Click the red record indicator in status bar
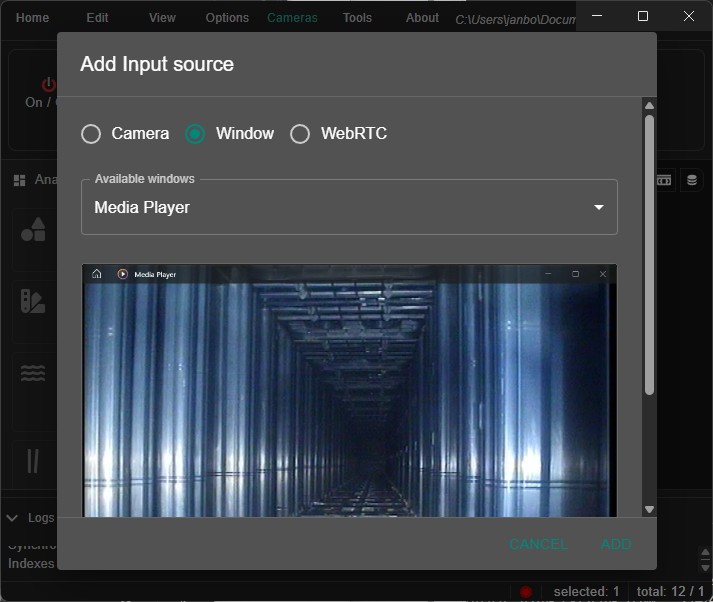Image resolution: width=713 pixels, height=602 pixels. coord(526,592)
